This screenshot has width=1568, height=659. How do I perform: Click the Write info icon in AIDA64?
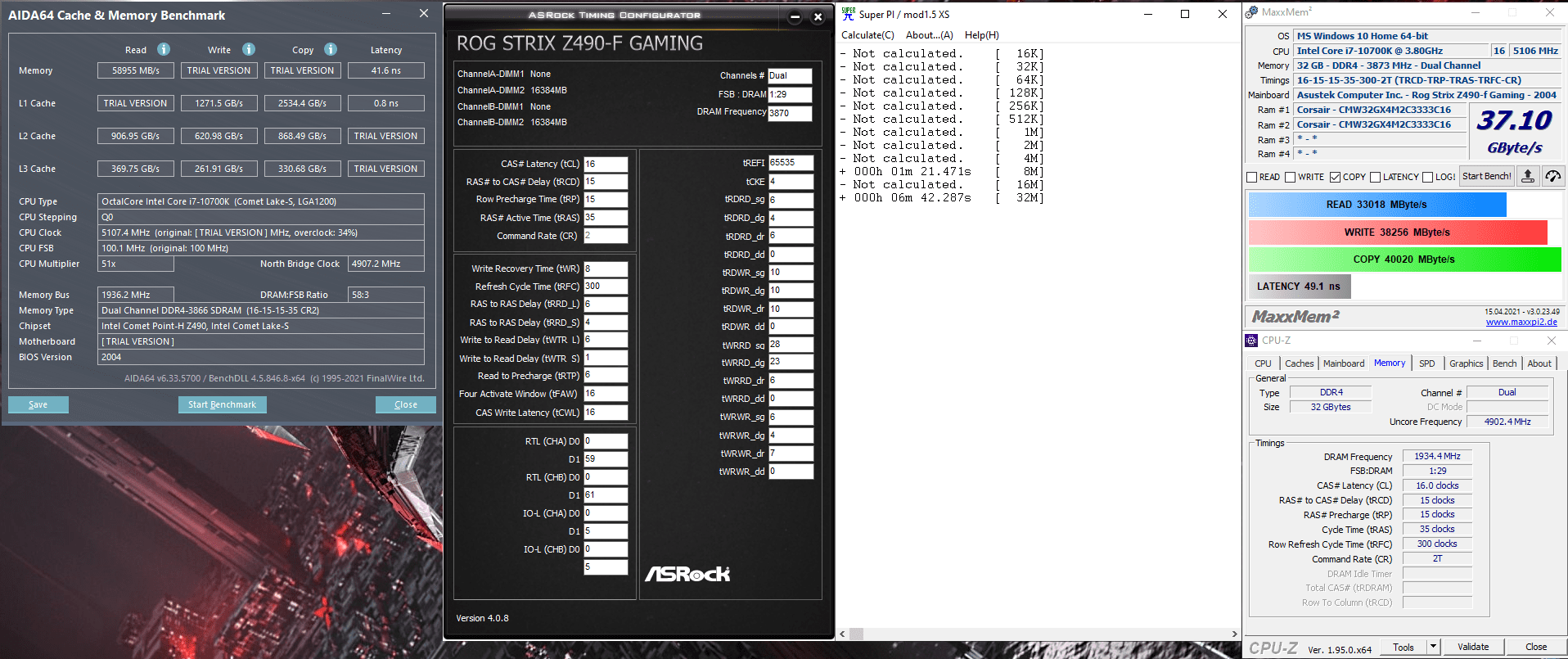coord(249,49)
